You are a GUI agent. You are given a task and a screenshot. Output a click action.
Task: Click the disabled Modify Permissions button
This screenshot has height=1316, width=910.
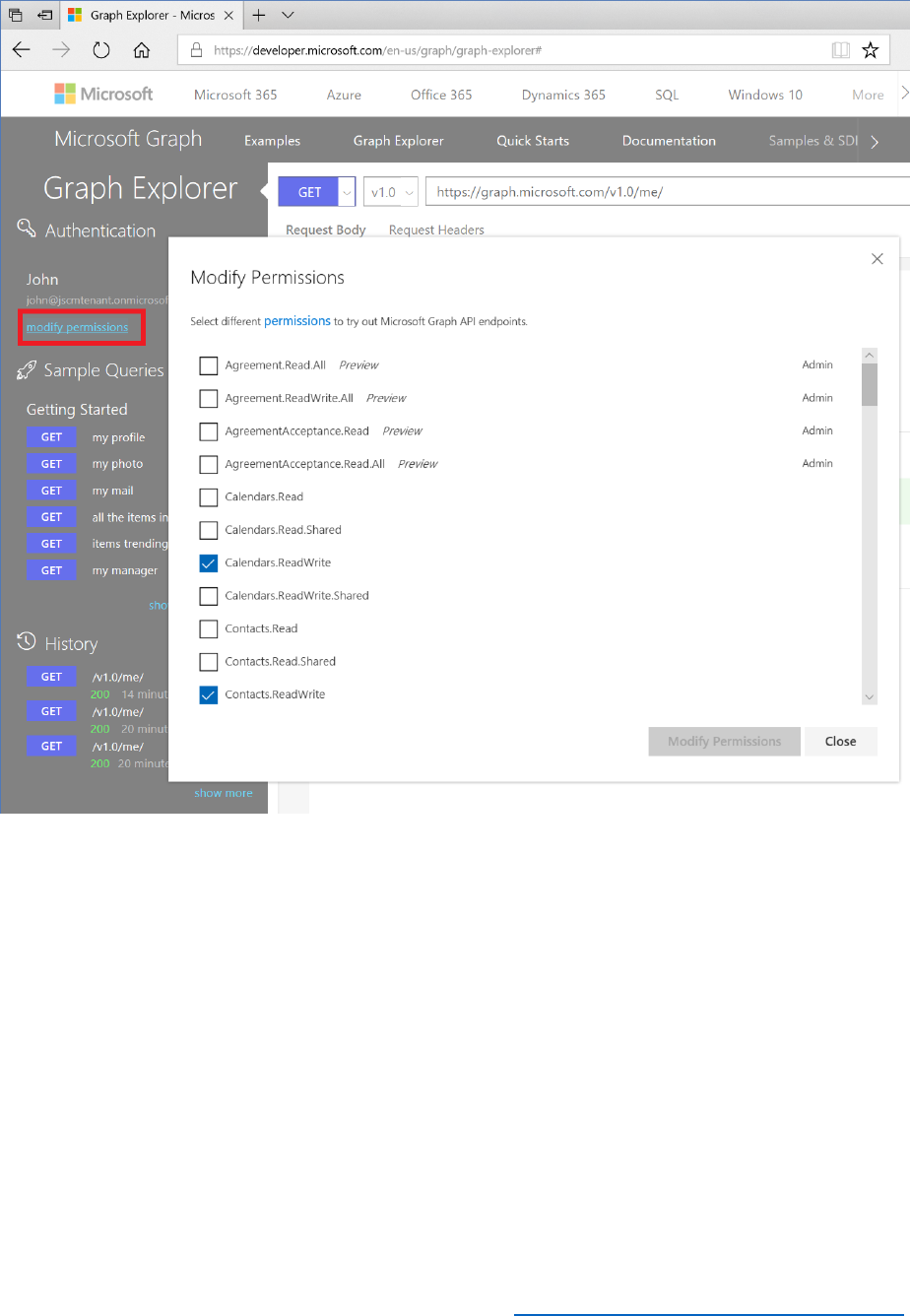pyautogui.click(x=725, y=742)
